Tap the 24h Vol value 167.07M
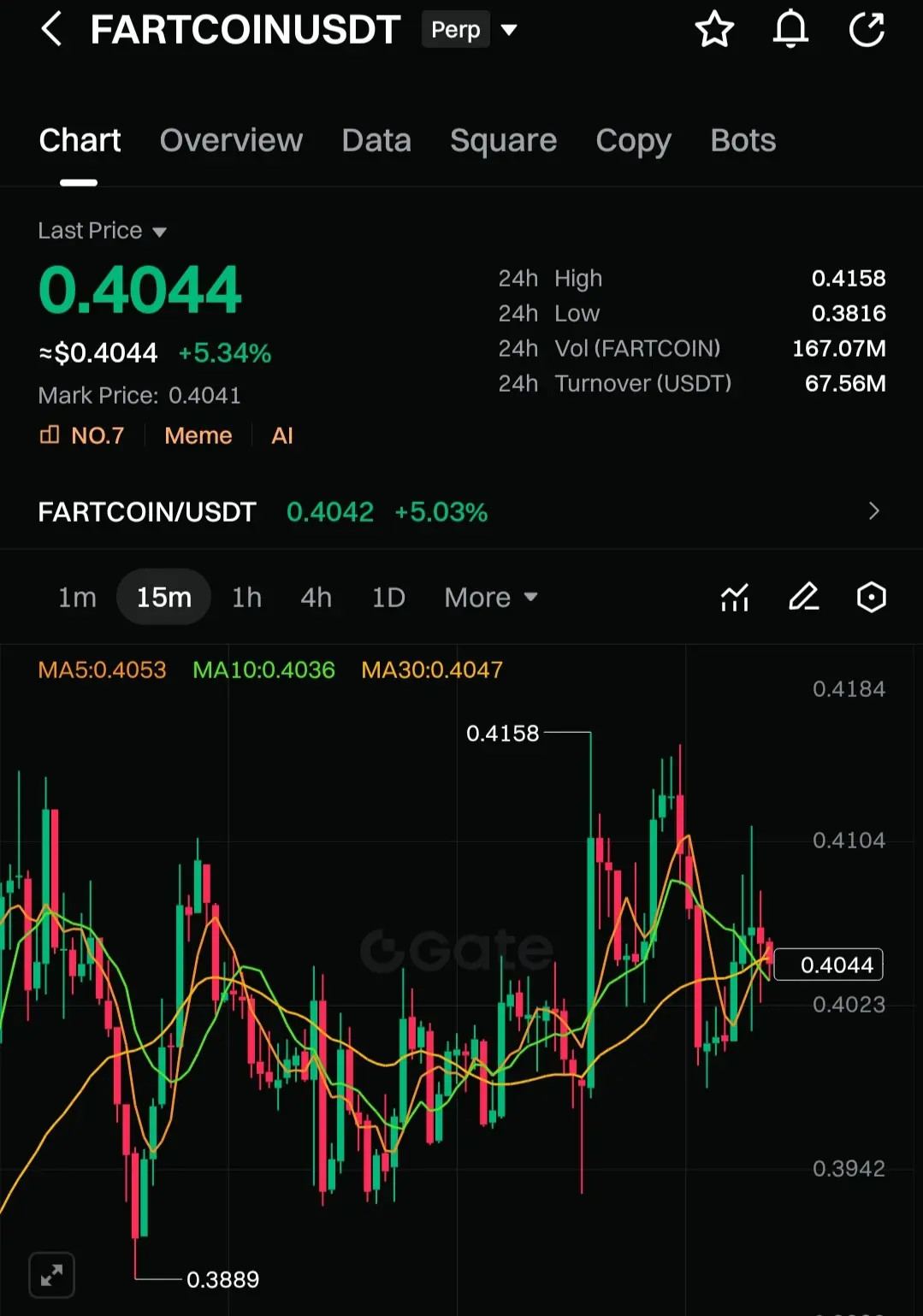 tap(839, 348)
